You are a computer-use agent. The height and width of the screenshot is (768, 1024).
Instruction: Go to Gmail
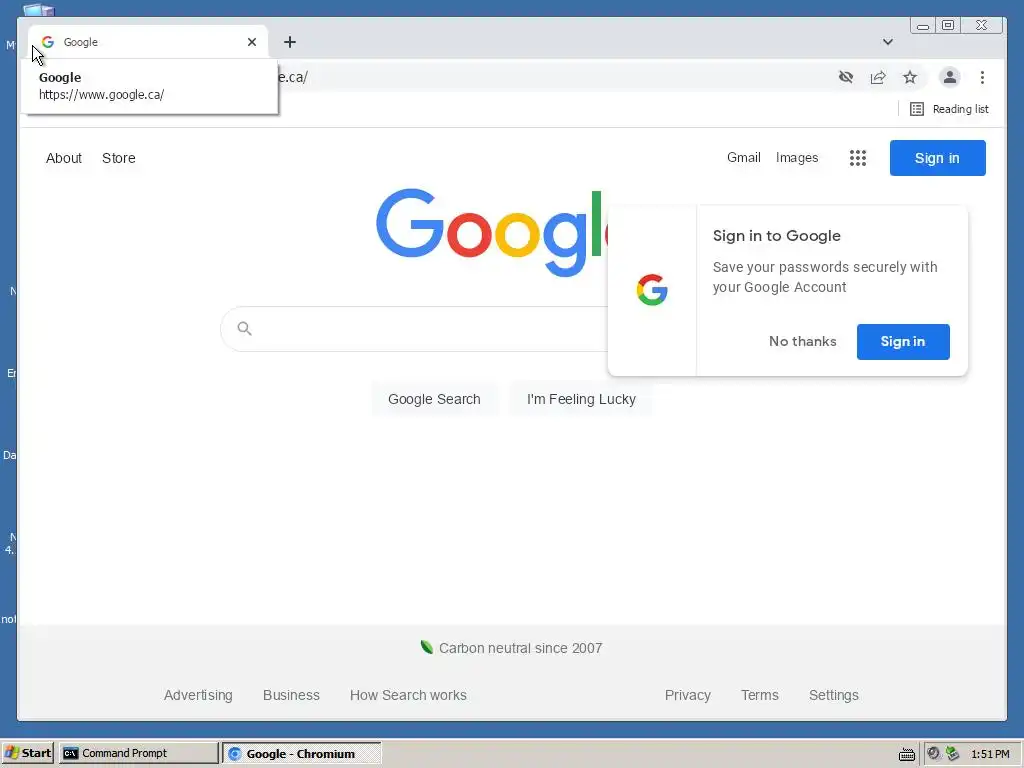(x=744, y=157)
